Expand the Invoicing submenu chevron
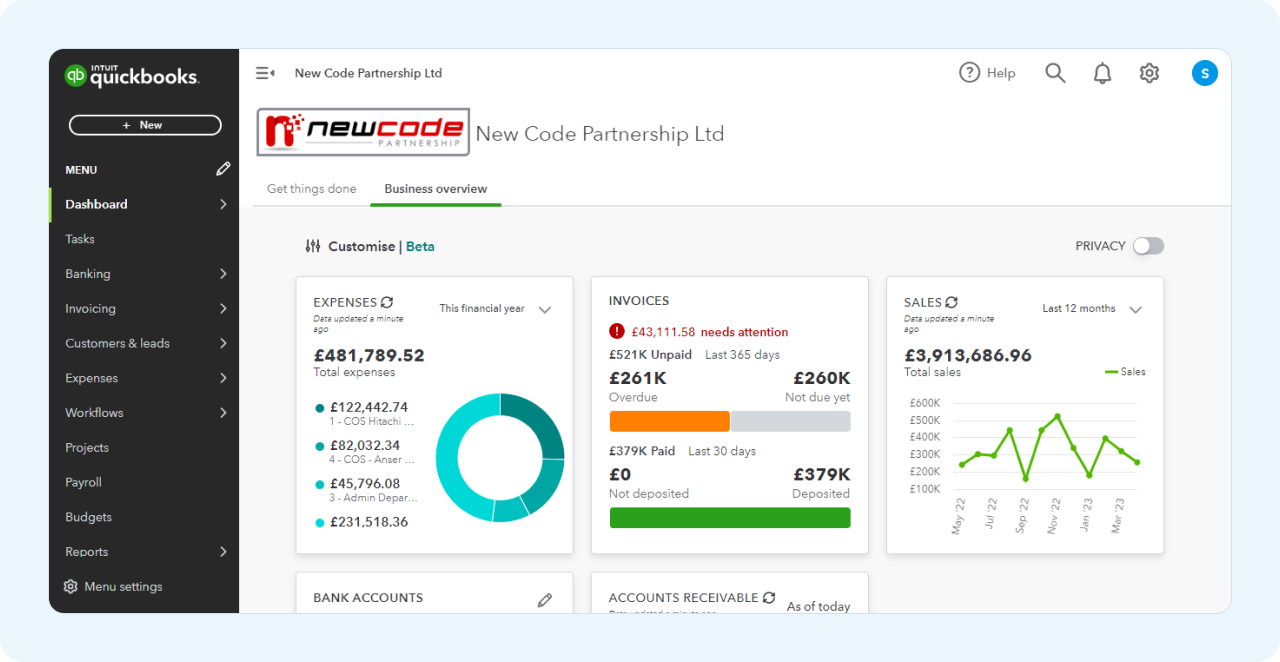 (223, 309)
